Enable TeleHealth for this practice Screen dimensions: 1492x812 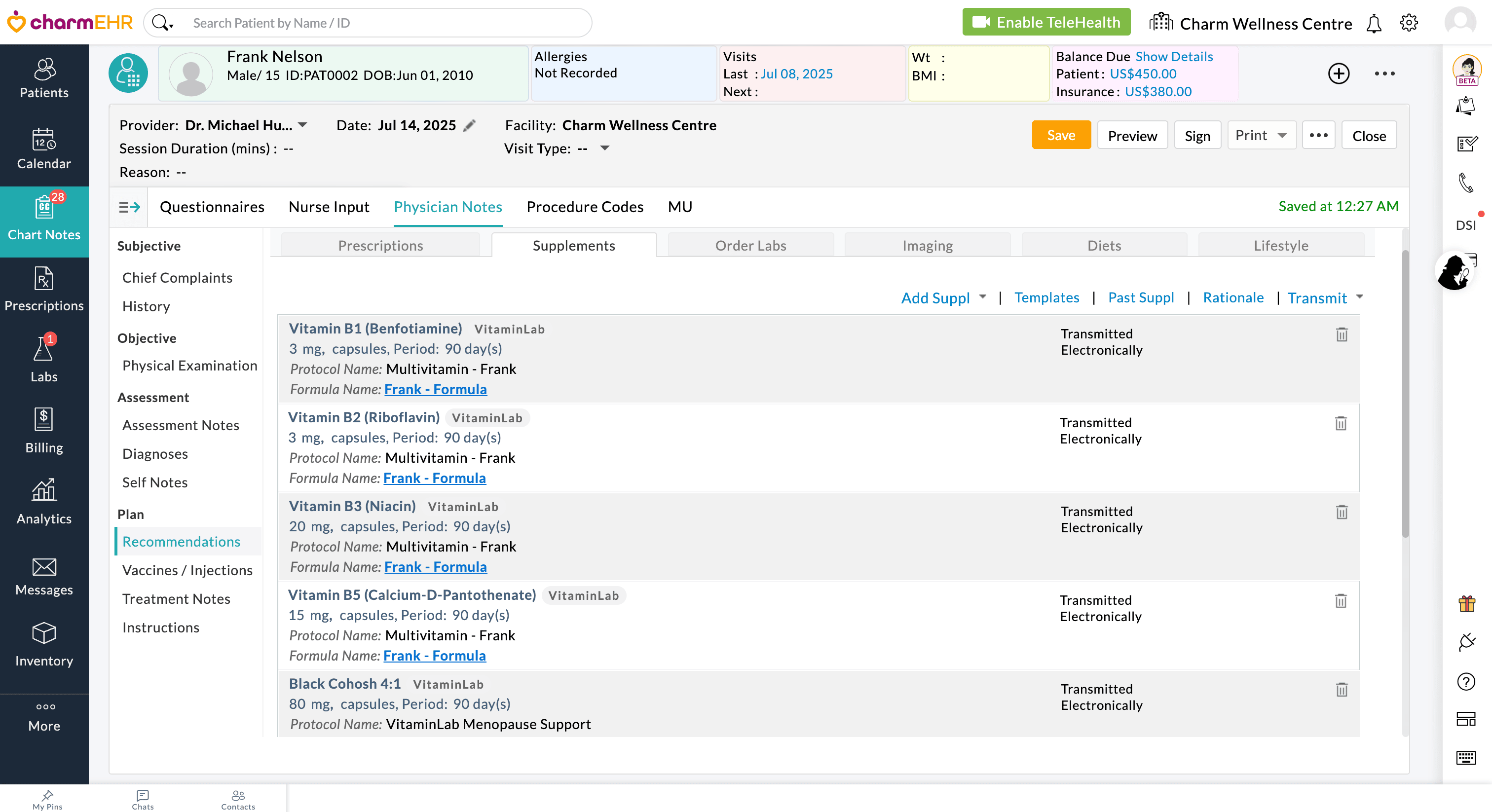(1045, 21)
